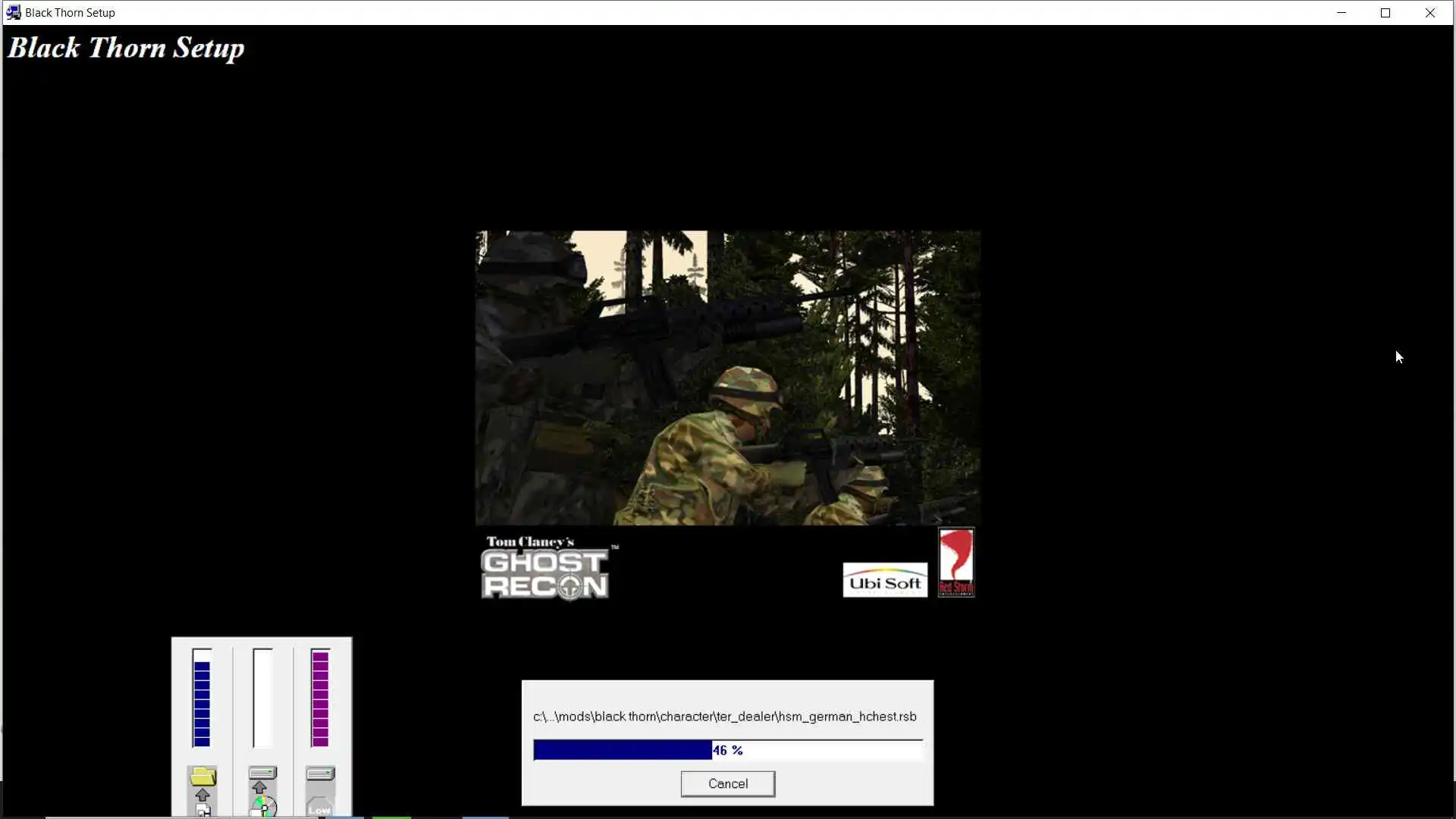Click the up arrow above the CD icon
The image size is (1456, 819).
tap(260, 787)
